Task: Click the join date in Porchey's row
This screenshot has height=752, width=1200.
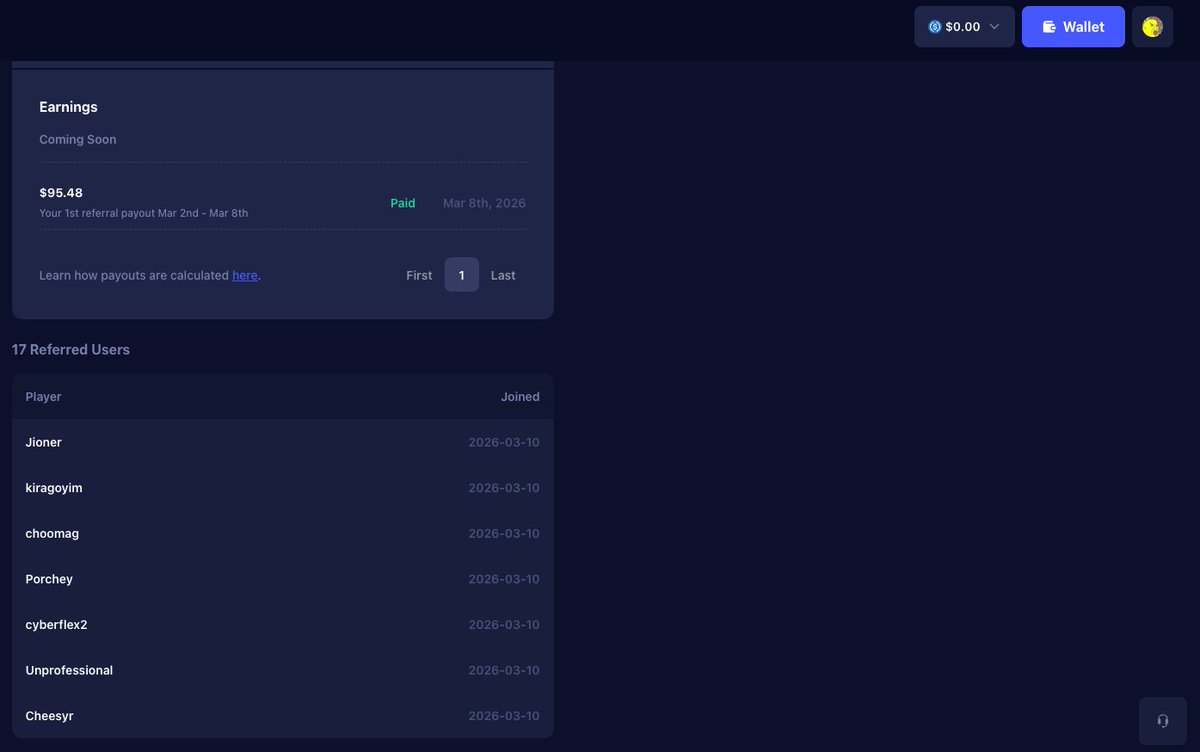Action: [x=504, y=579]
